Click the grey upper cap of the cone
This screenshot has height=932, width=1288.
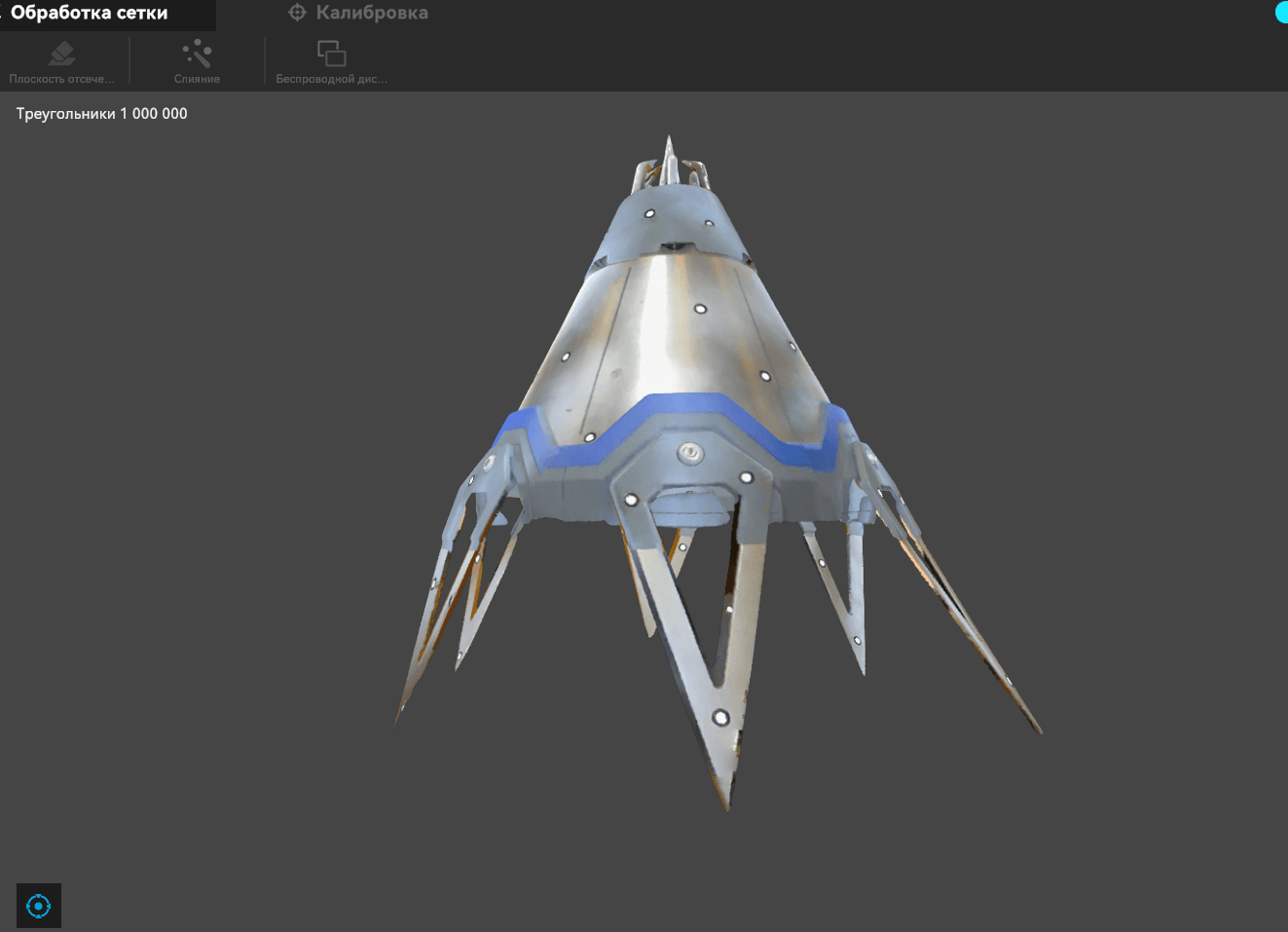click(x=672, y=219)
